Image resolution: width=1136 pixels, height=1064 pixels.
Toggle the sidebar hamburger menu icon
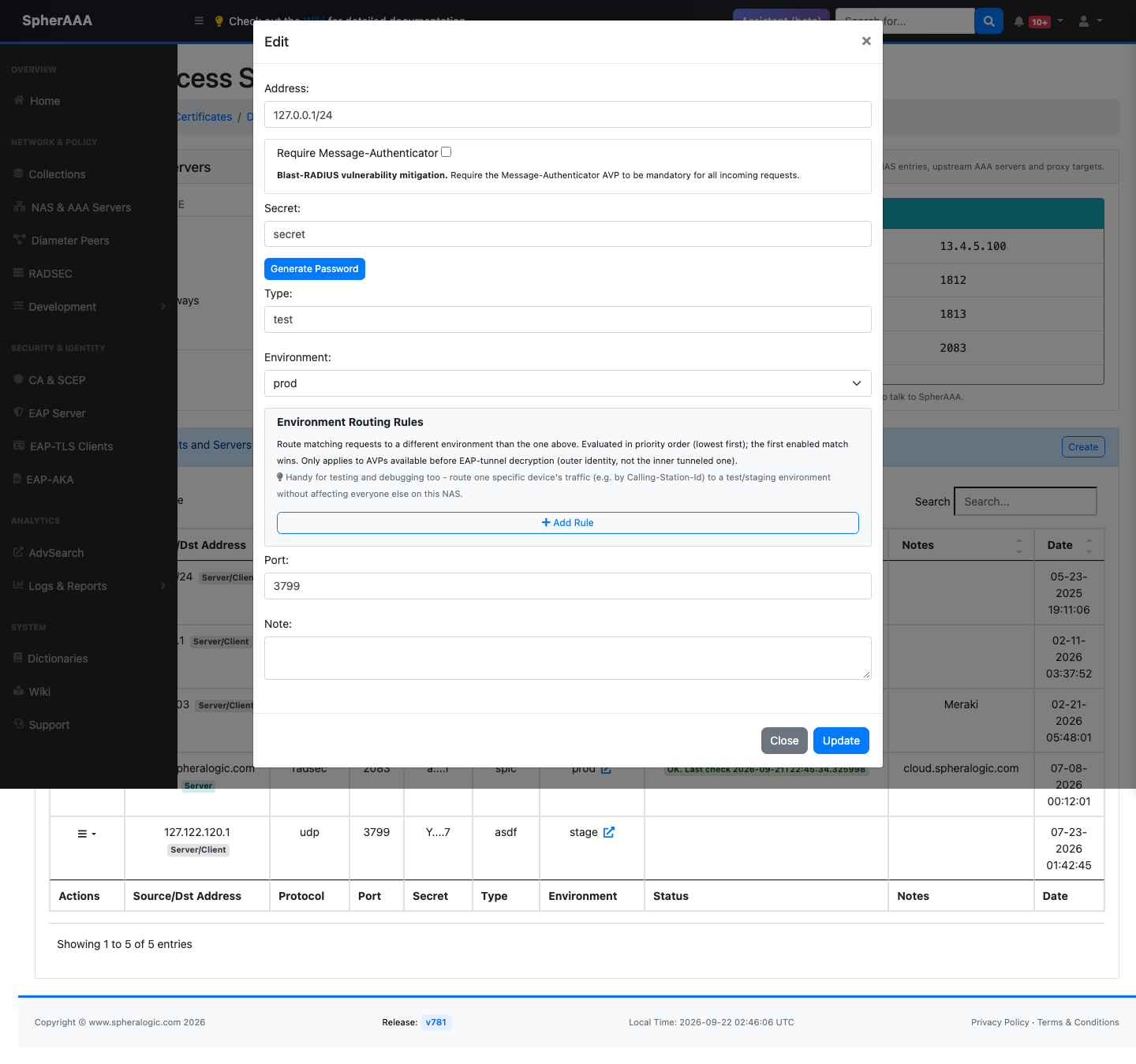click(x=199, y=21)
